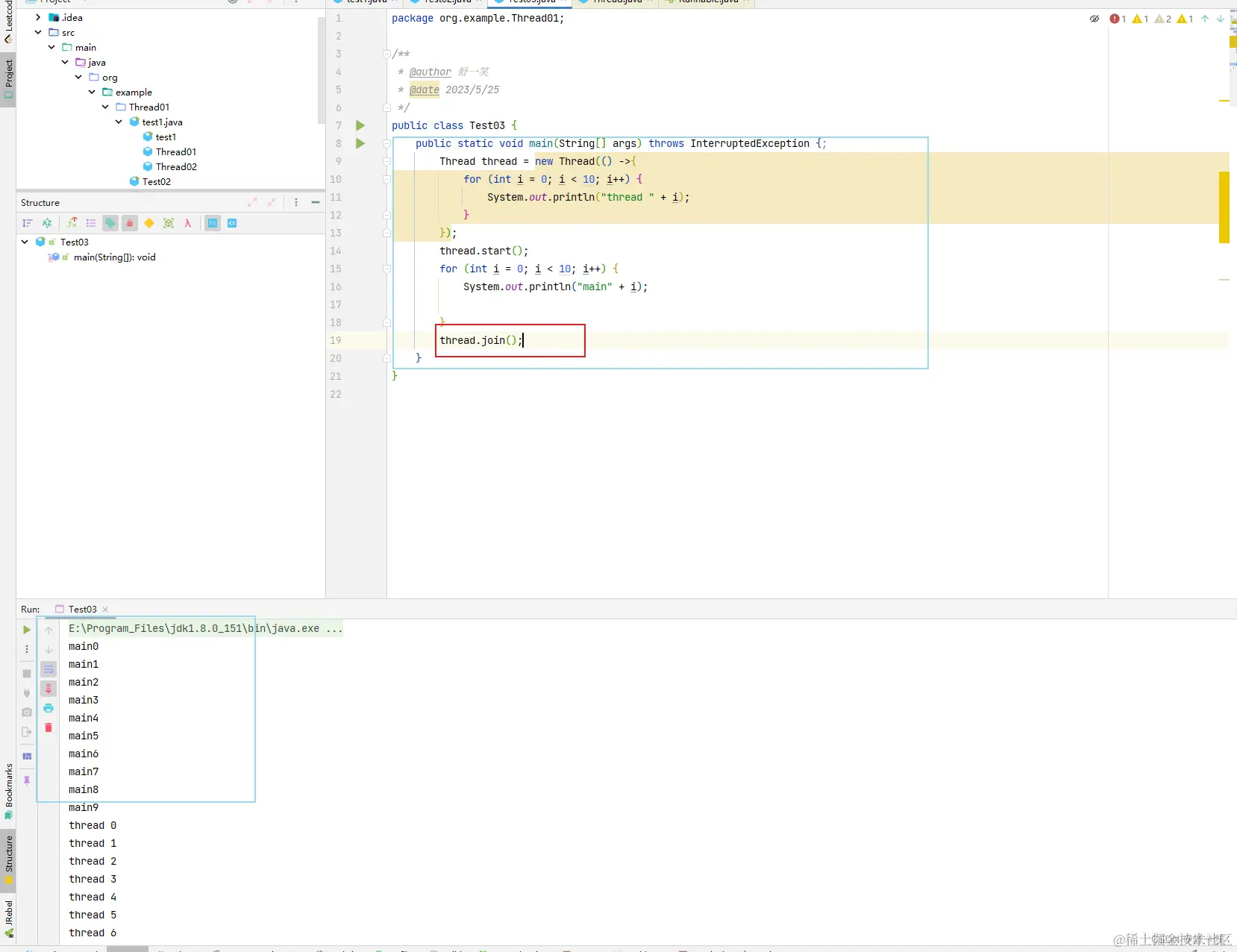
Task: Run main method from gutter icon
Action: [x=360, y=143]
